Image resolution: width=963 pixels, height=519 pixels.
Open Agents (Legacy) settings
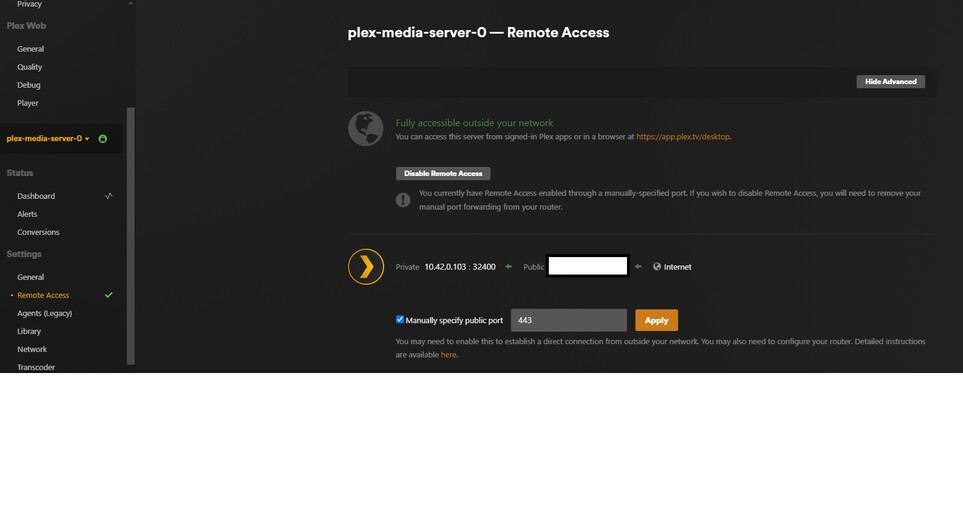pos(45,313)
